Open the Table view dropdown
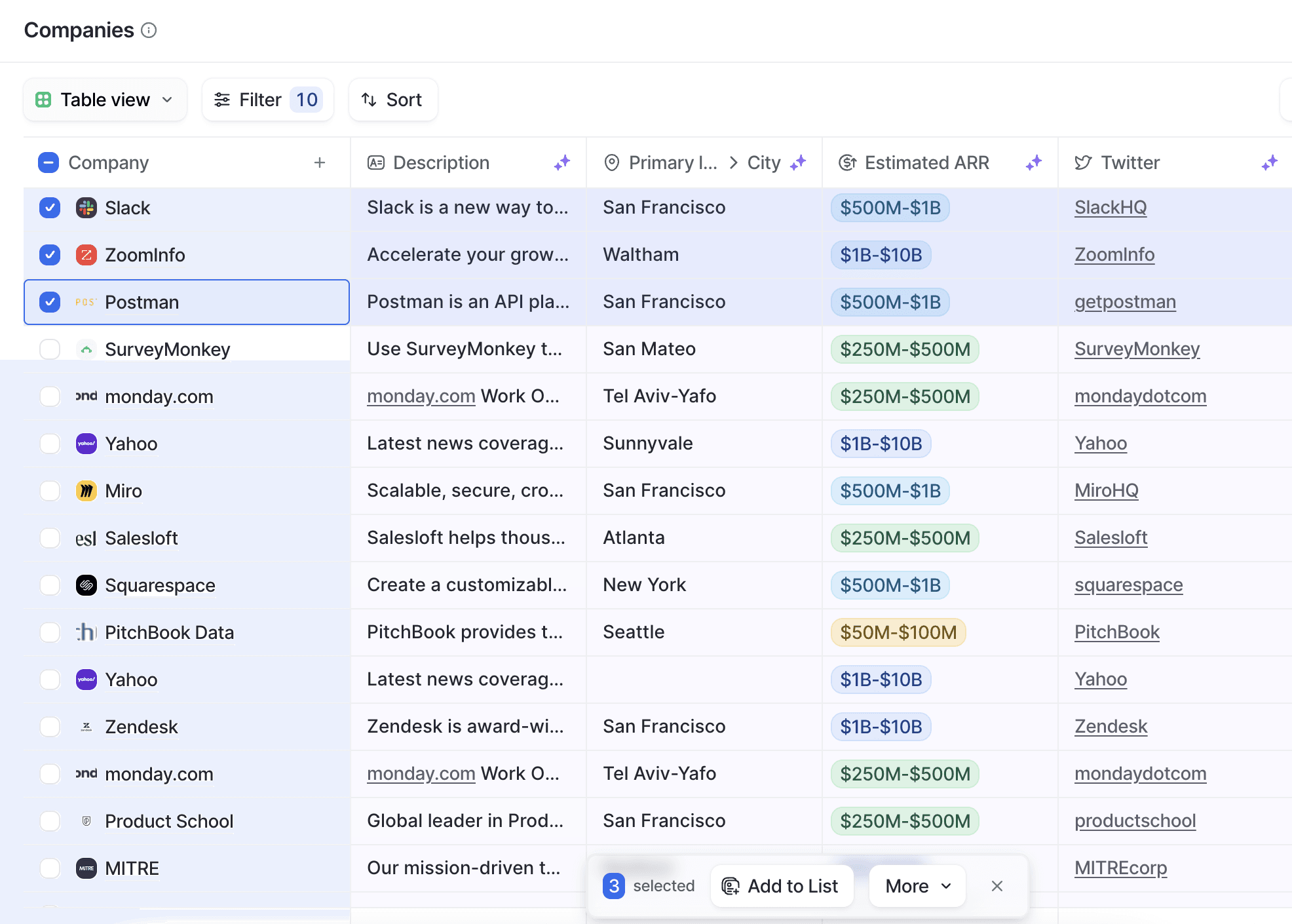The width and height of the screenshot is (1292, 924). (105, 100)
